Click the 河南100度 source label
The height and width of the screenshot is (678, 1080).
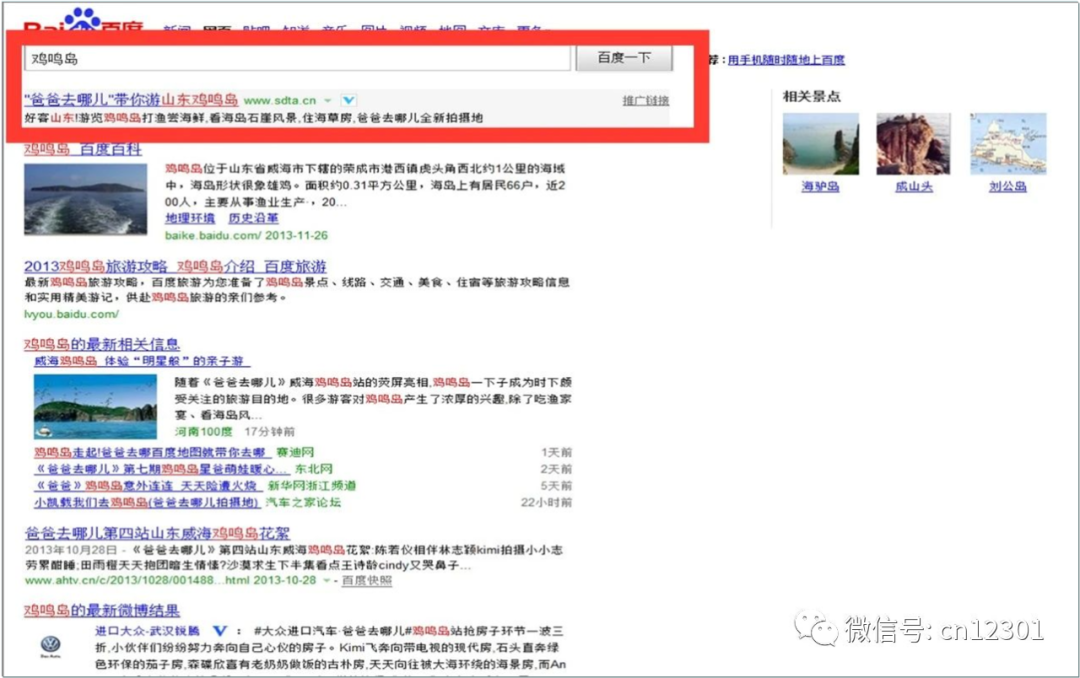coord(203,432)
